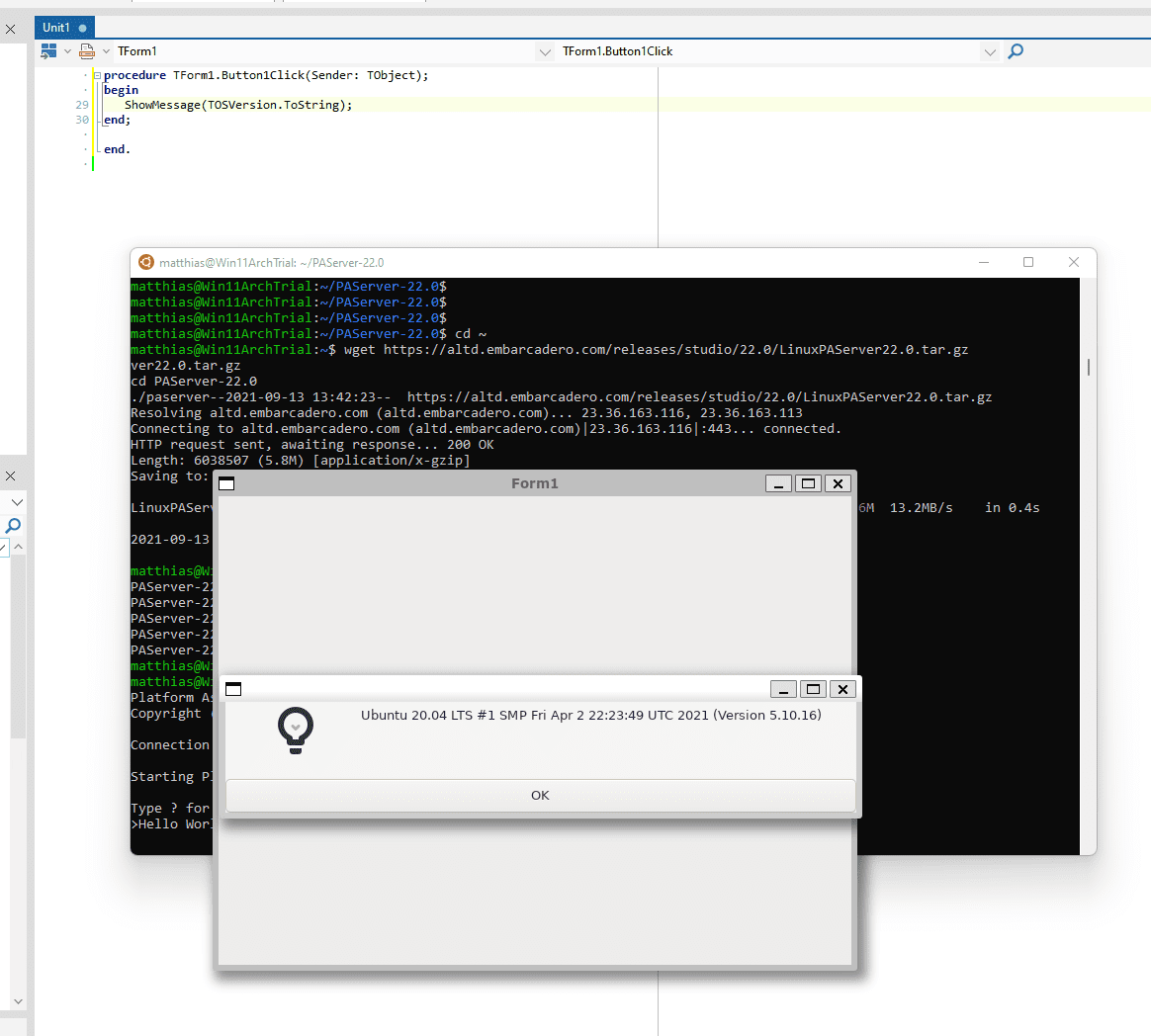The height and width of the screenshot is (1036, 1151).
Task: Collapse the lower left panel up chevron
Action: pyautogui.click(x=19, y=547)
